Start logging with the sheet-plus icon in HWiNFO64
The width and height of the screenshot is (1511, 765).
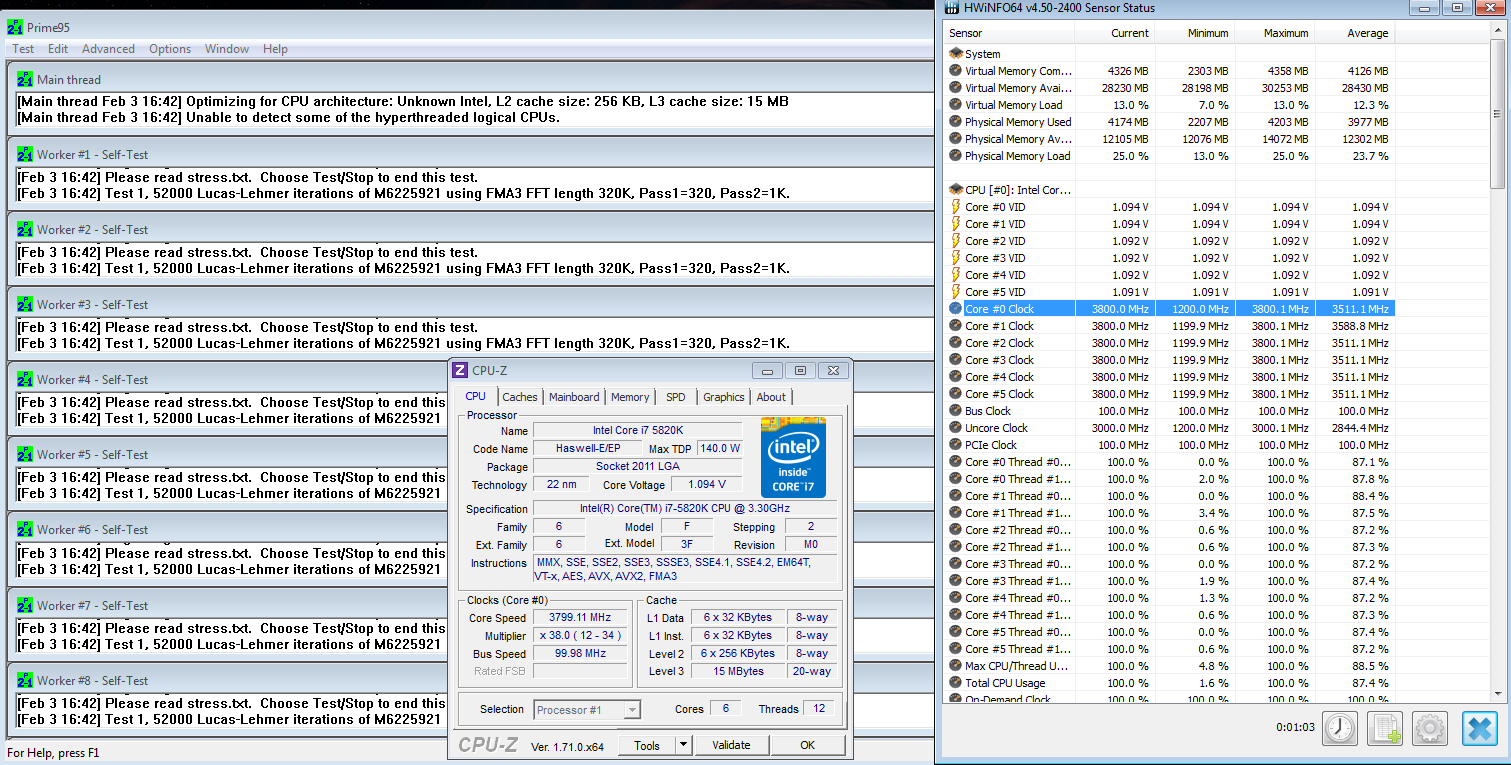pos(1385,728)
